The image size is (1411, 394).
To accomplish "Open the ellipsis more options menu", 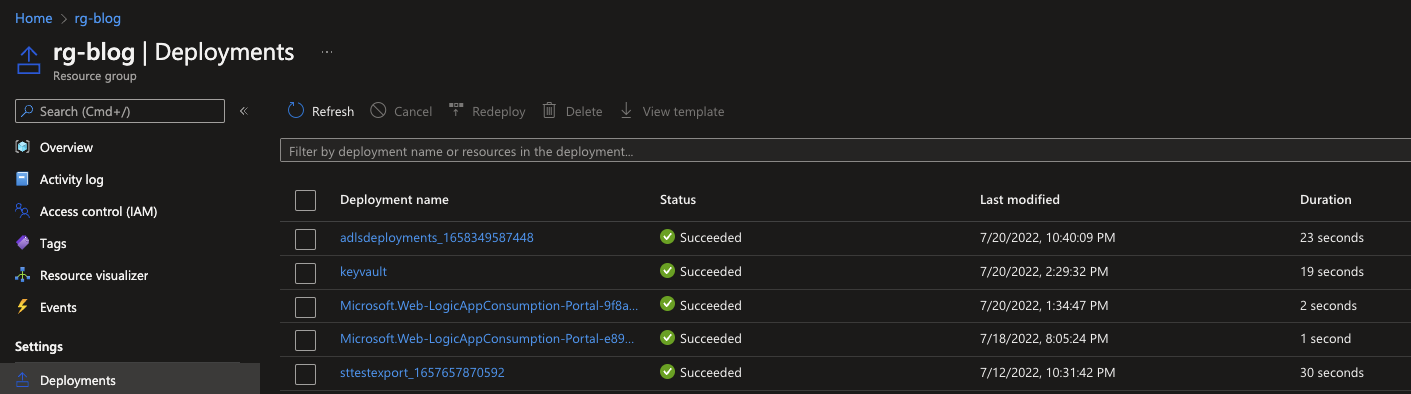I will pos(327,52).
